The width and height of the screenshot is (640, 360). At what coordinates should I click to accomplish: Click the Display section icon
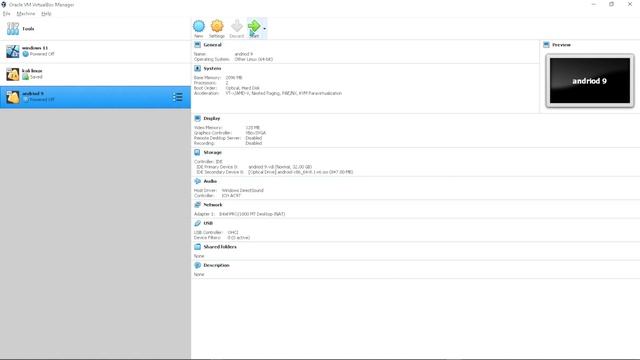(x=198, y=118)
